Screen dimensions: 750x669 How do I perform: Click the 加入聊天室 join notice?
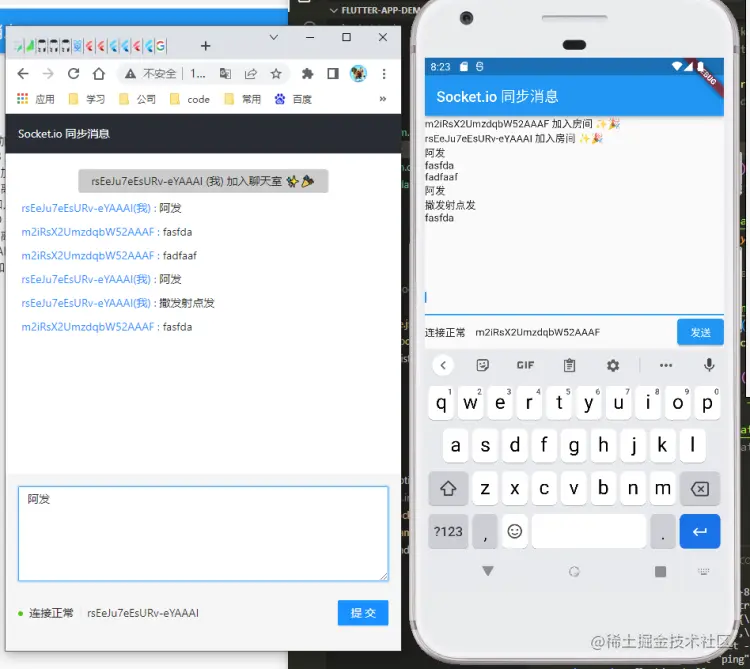tap(203, 181)
